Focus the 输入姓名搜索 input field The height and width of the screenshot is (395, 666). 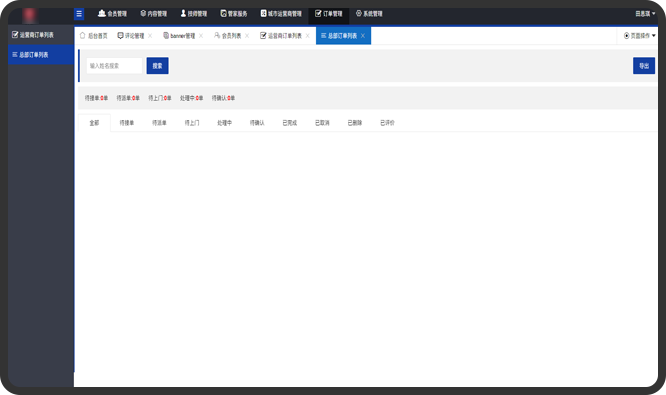(114, 66)
